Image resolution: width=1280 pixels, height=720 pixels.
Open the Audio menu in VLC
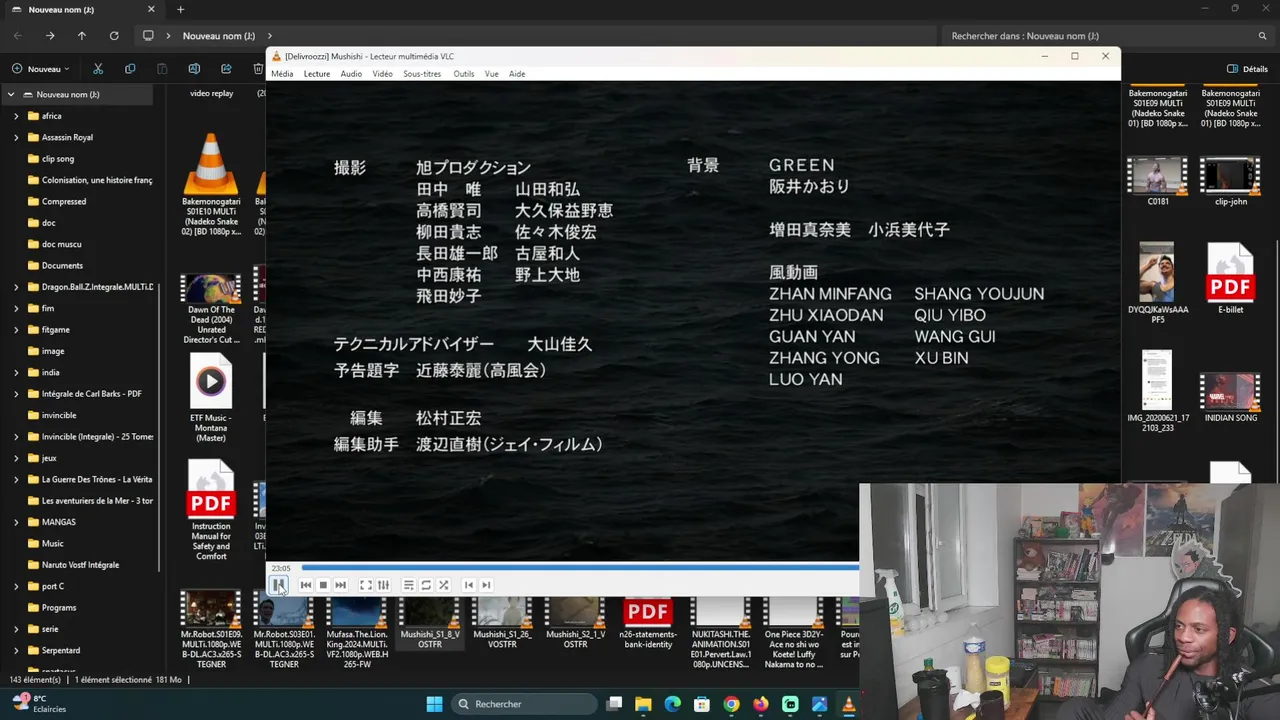pos(351,74)
